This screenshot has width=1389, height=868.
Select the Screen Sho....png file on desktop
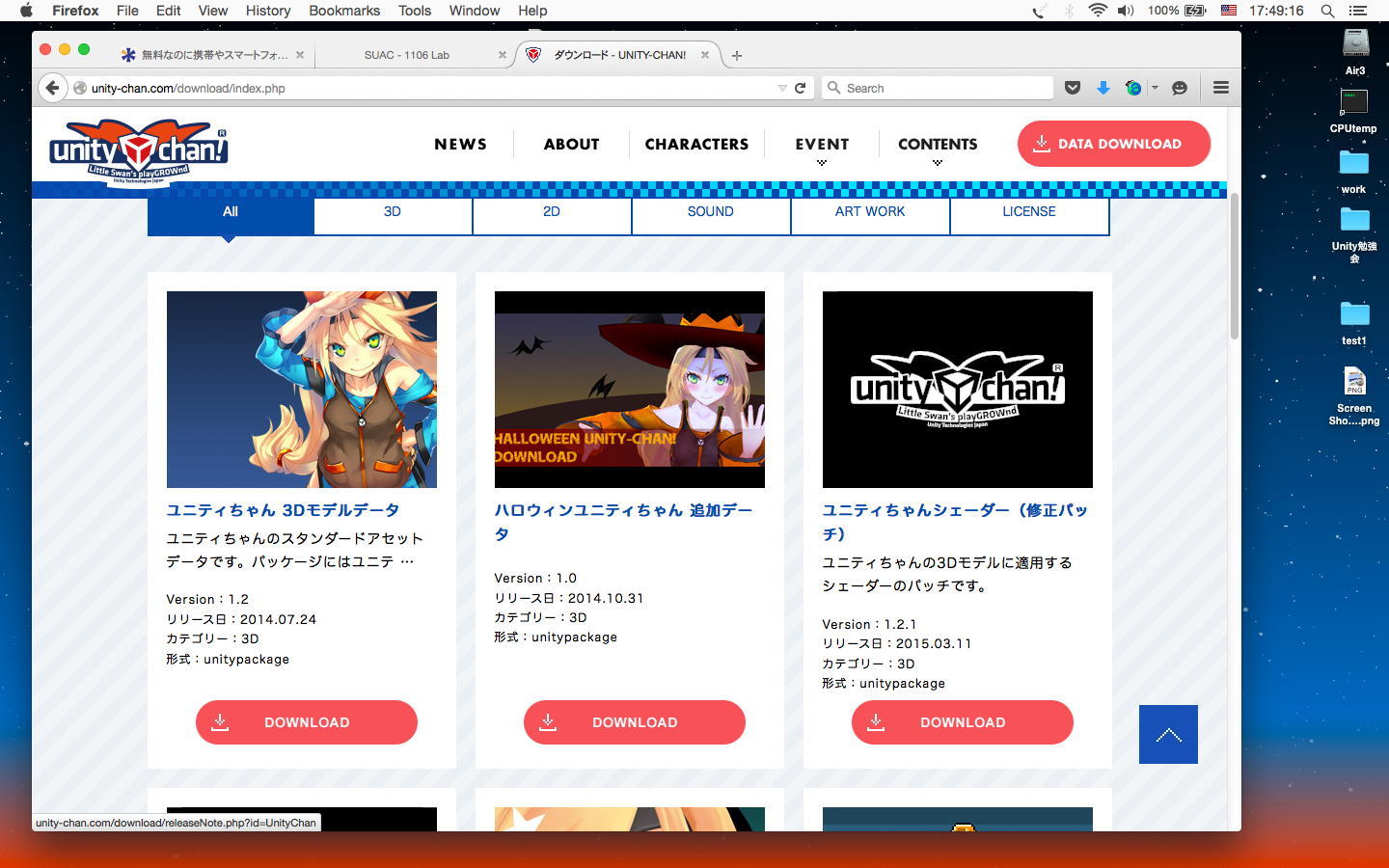[x=1354, y=396]
